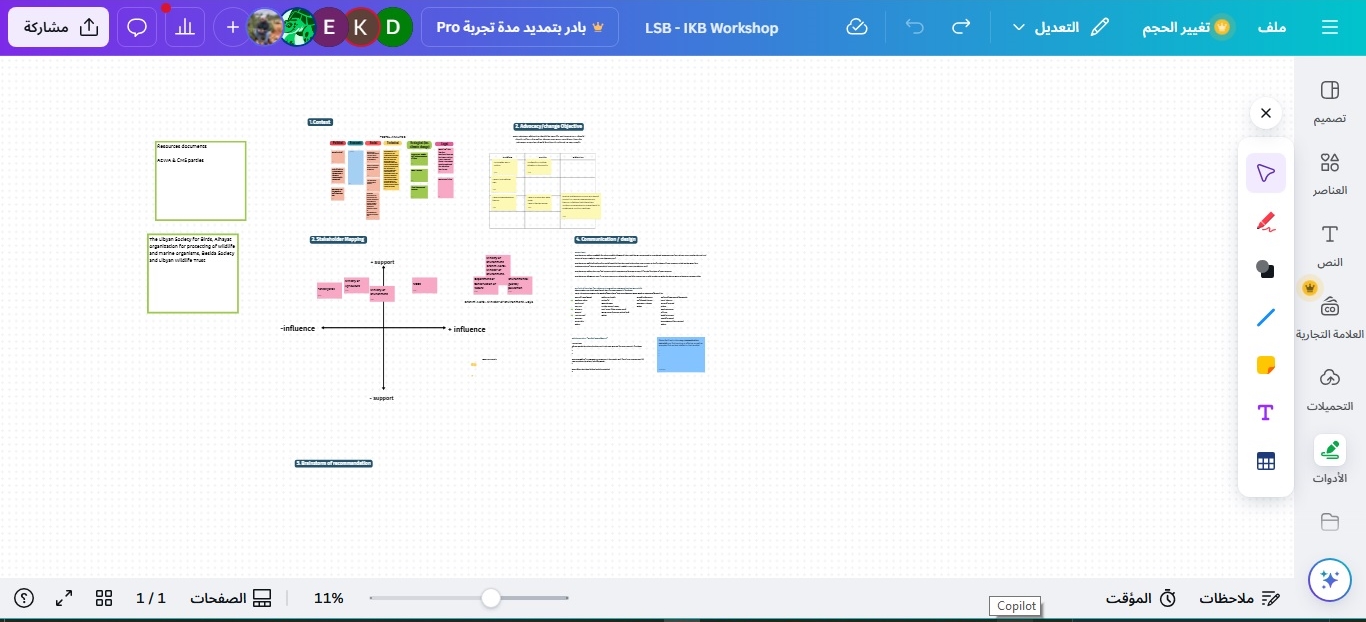
Task: Click the مشاركة share button
Action: pos(59,27)
